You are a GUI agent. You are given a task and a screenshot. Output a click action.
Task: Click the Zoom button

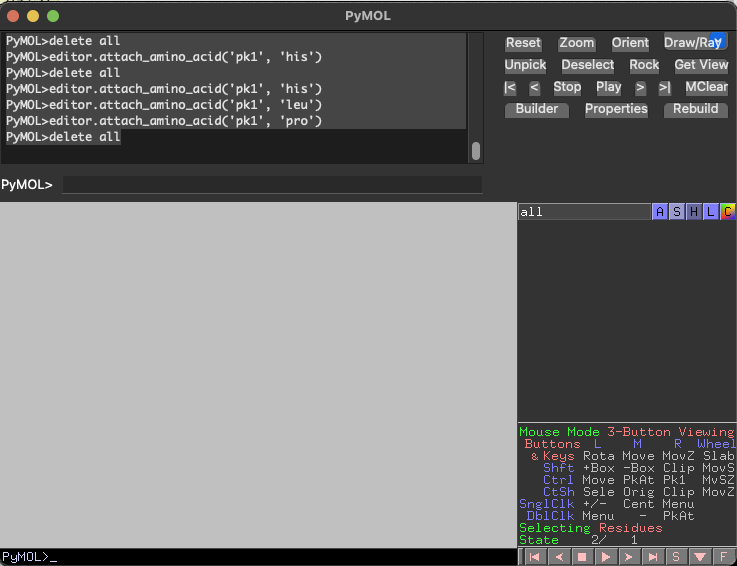tap(577, 43)
